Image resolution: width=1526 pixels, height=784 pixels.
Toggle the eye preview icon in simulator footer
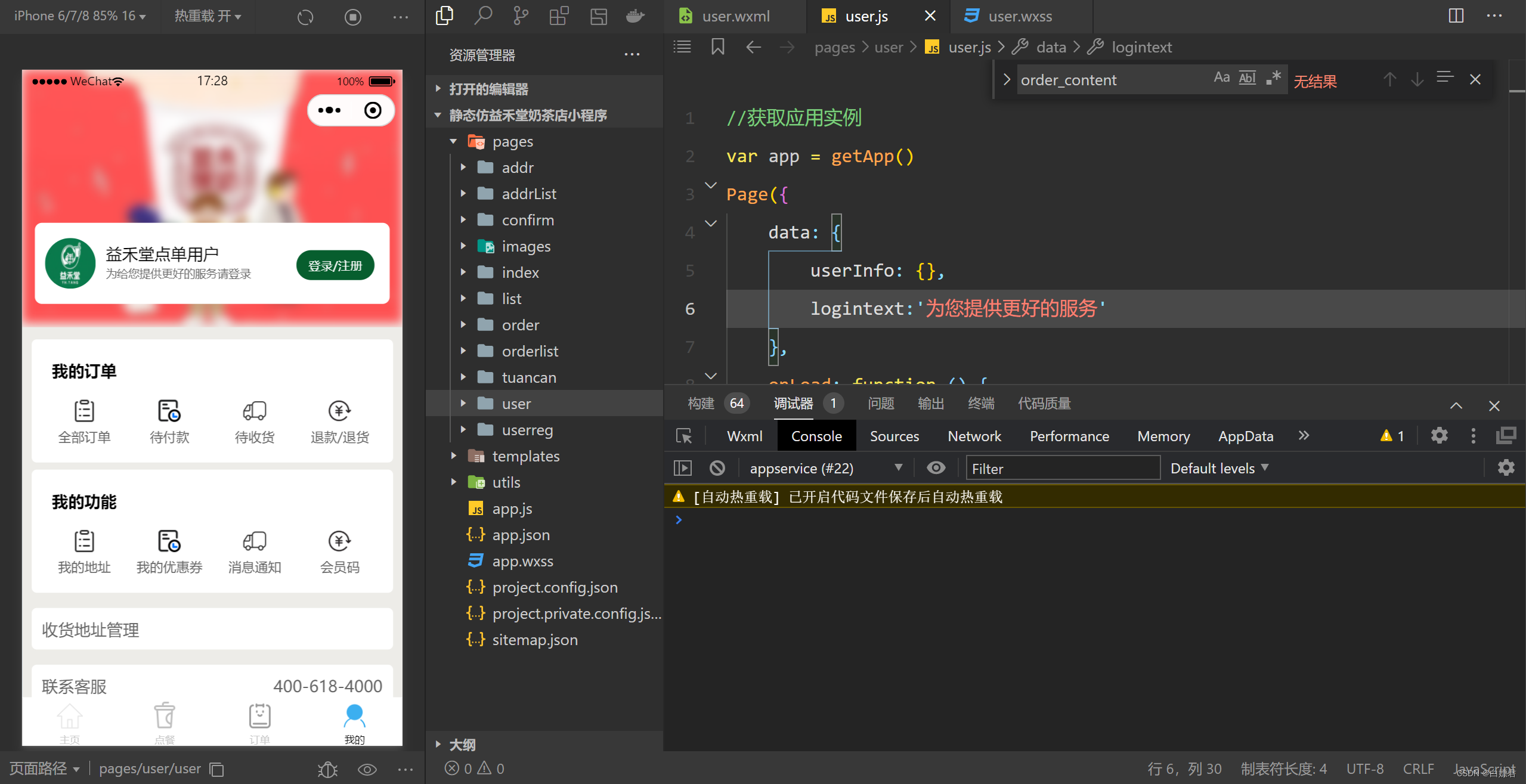pyautogui.click(x=367, y=769)
